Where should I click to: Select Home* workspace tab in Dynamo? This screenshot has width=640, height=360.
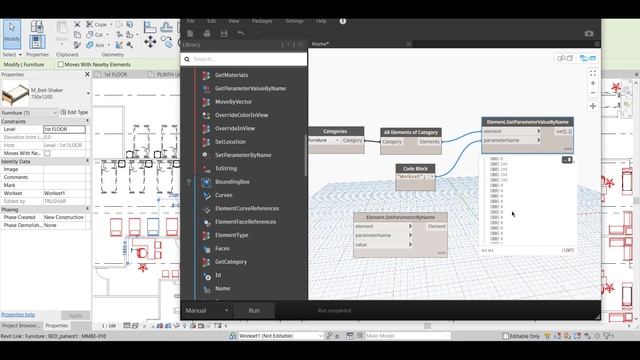coord(320,44)
